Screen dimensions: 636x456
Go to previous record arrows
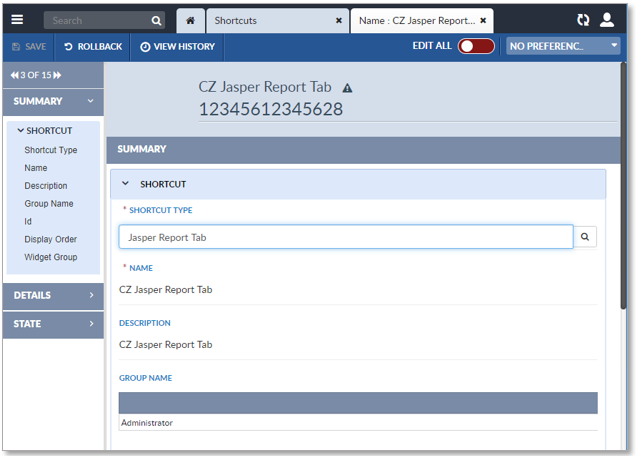click(15, 75)
